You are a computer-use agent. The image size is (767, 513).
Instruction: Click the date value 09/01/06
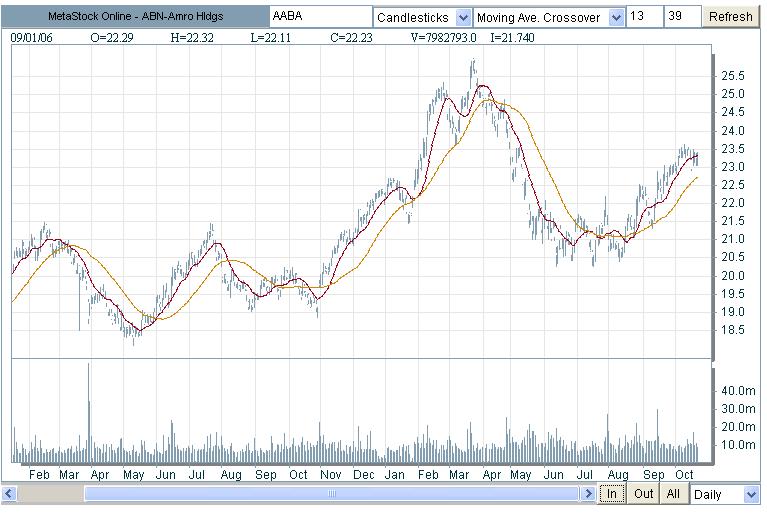[x=31, y=38]
